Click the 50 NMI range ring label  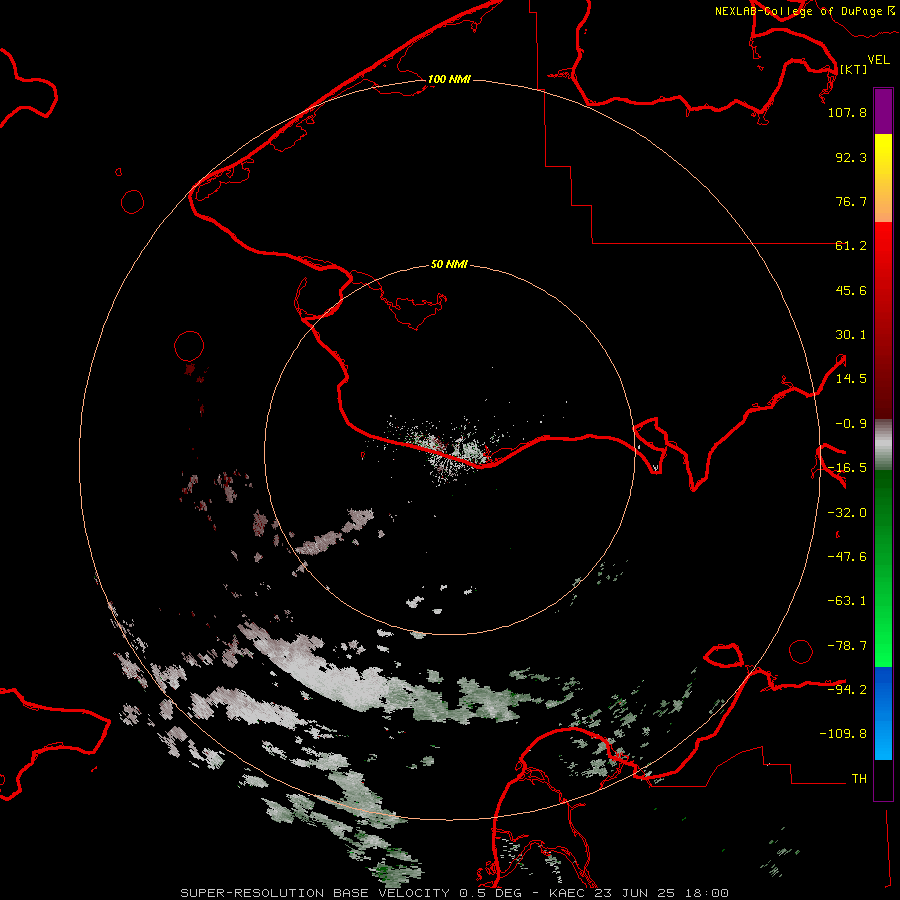coord(449,264)
